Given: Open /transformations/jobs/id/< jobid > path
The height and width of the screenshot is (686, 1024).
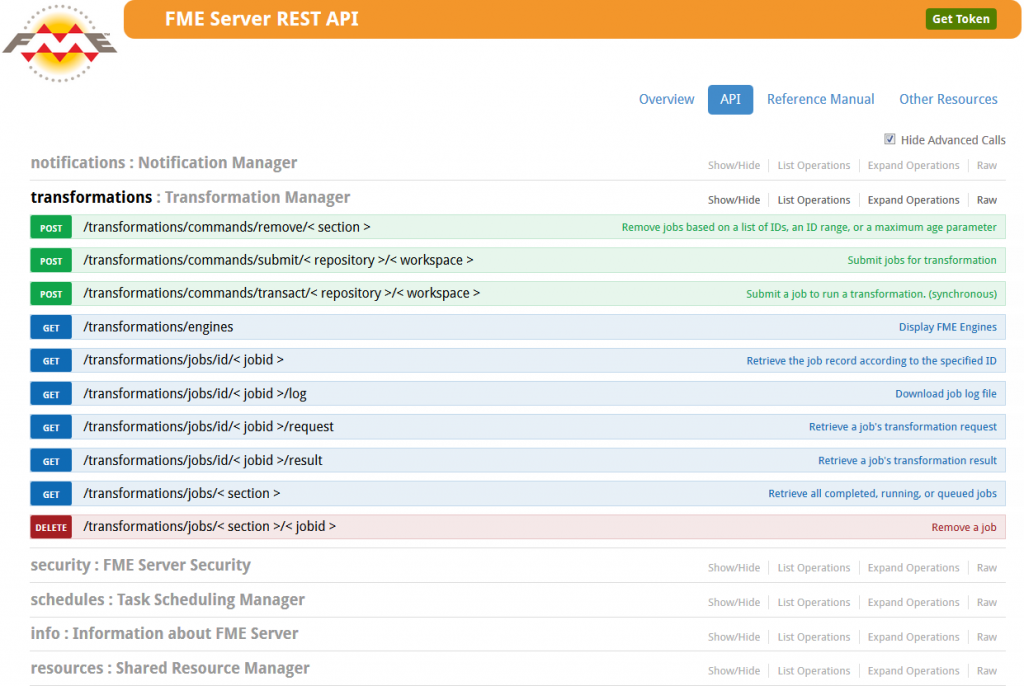Looking at the screenshot, I should click(x=184, y=360).
